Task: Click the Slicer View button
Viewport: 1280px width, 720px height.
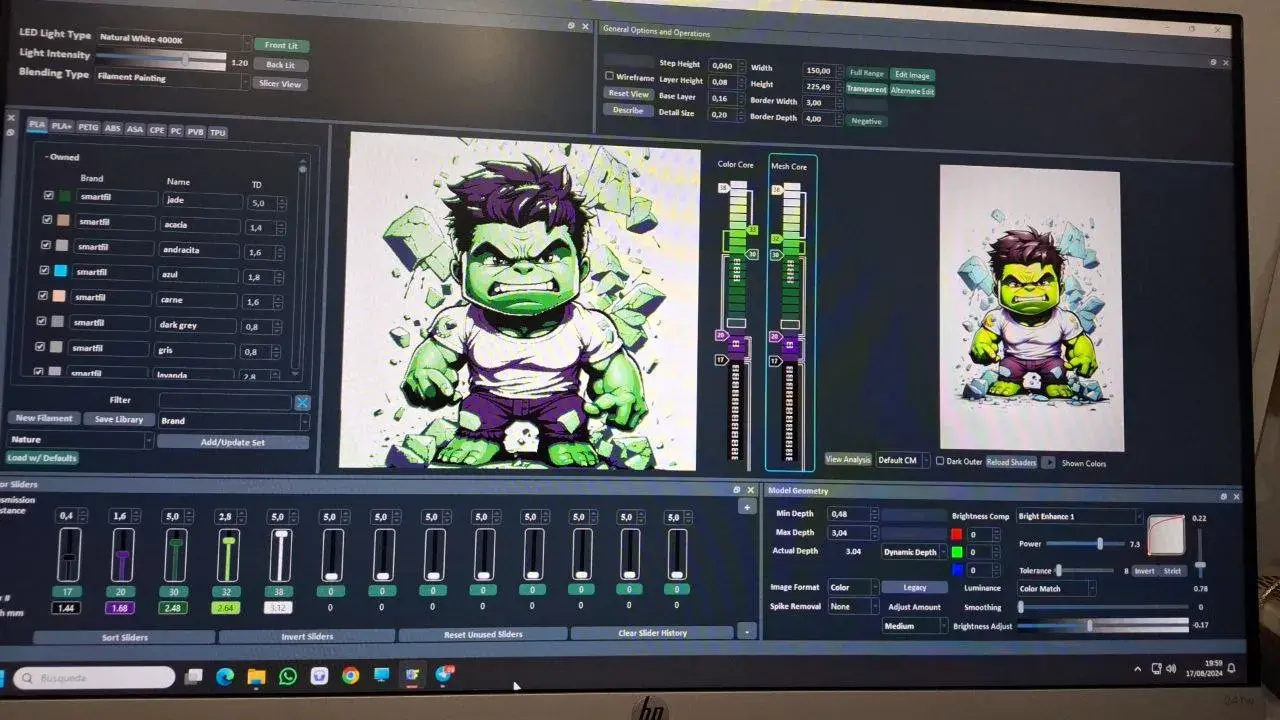Action: tap(280, 84)
